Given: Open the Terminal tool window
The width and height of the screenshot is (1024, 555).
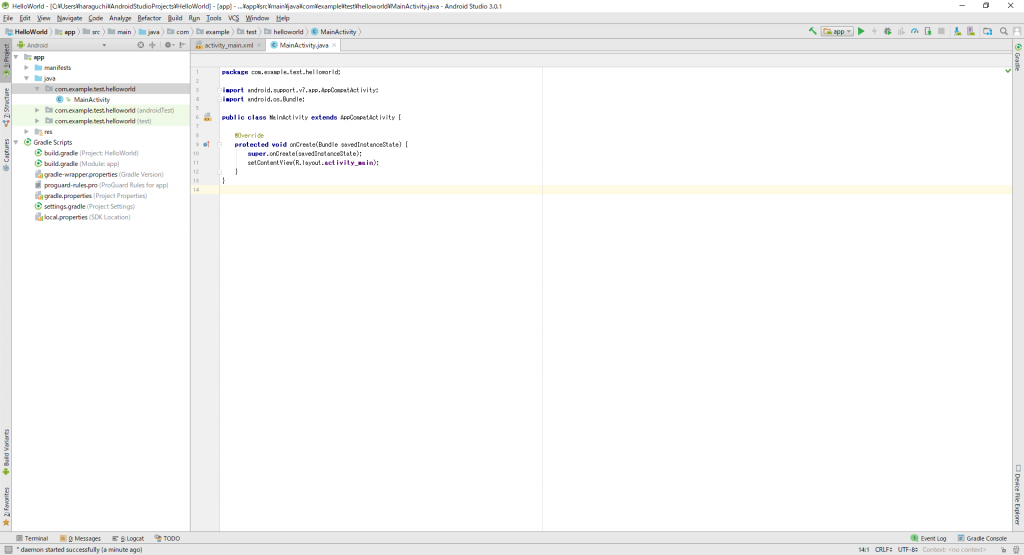Looking at the screenshot, I should pyautogui.click(x=32, y=539).
